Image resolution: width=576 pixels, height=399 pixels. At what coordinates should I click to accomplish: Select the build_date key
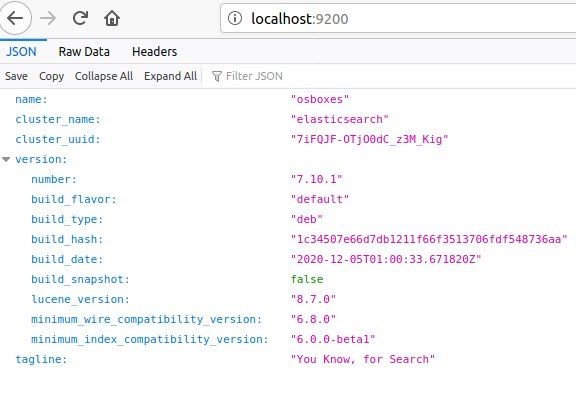point(67,259)
